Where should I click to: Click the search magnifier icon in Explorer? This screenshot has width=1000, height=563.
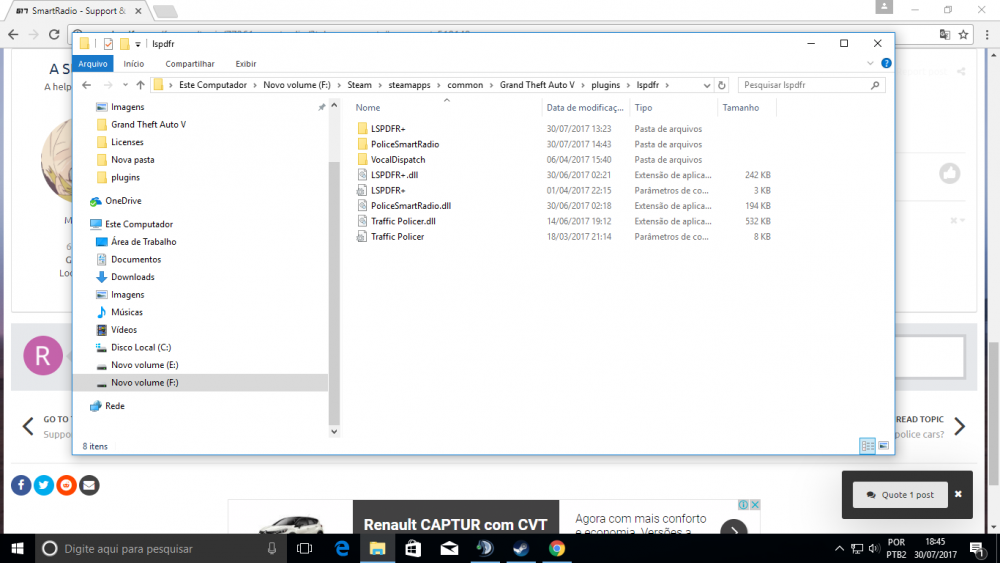point(875,85)
